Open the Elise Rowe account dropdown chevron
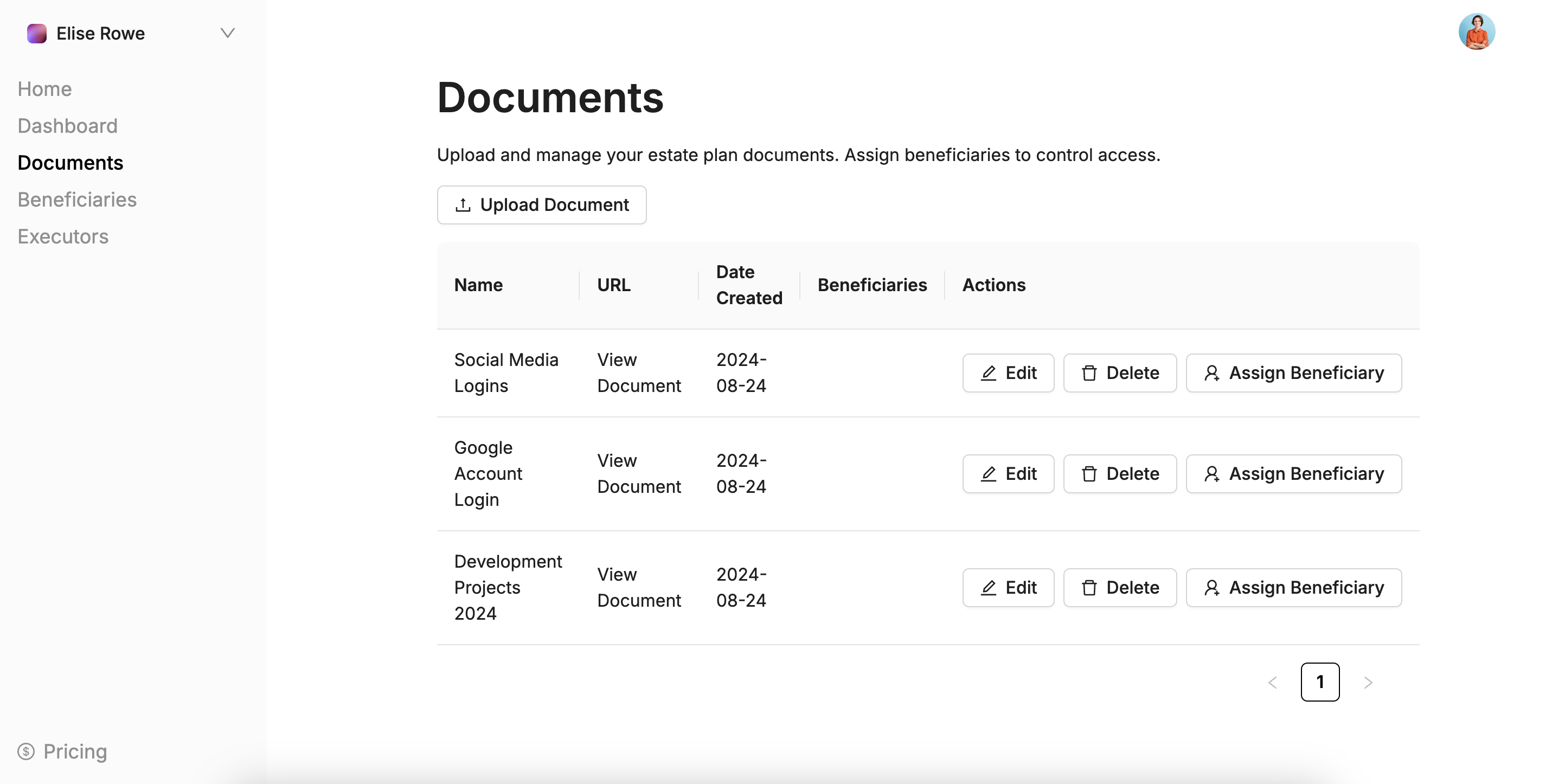Viewport: 1552px width, 784px height. 227,33
